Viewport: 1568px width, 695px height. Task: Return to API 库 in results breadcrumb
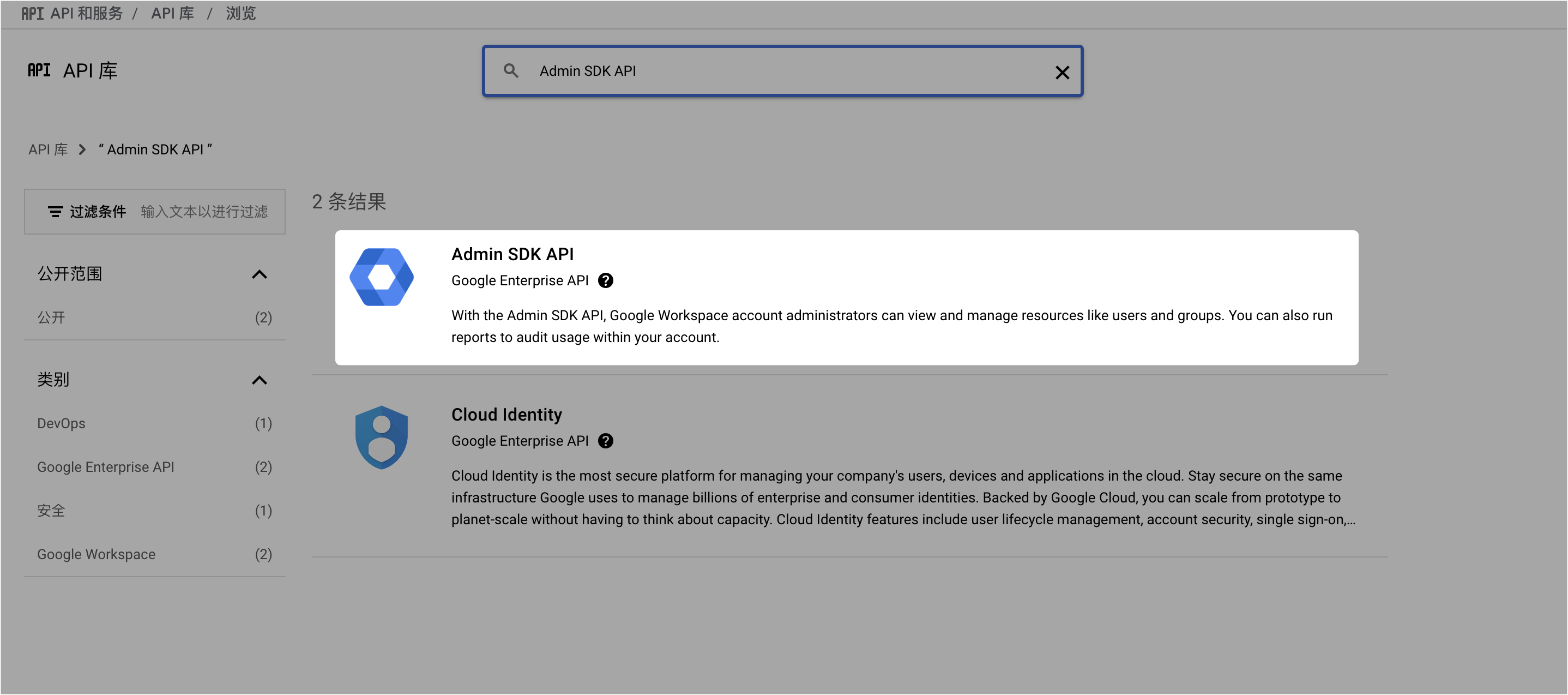click(x=48, y=149)
